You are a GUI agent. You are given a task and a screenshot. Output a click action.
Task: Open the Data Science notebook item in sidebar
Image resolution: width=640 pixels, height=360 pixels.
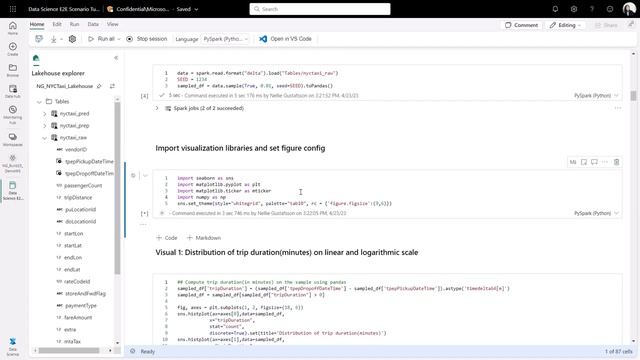click(x=13, y=190)
